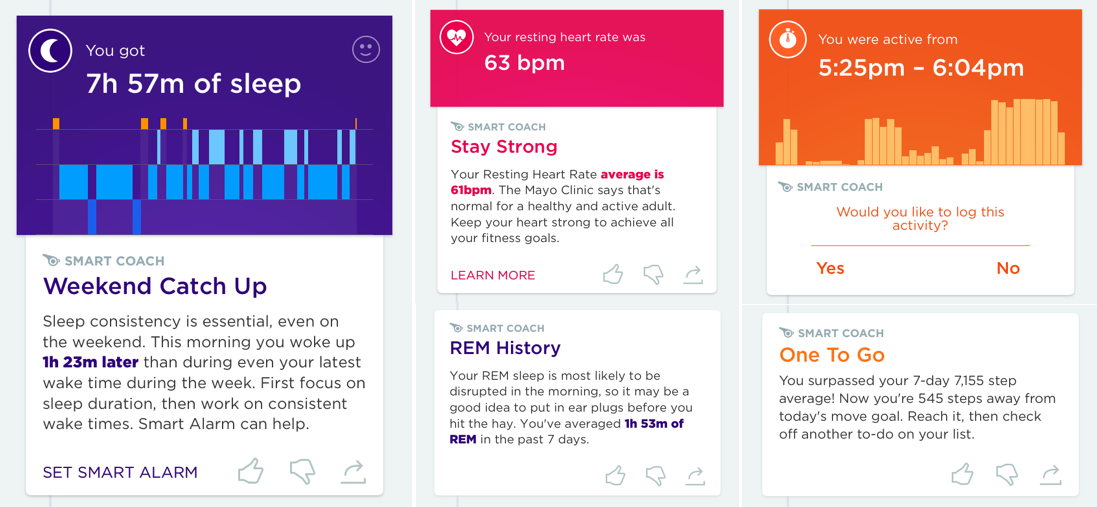Click the heart rate icon
This screenshot has width=1097, height=507.
(455, 38)
